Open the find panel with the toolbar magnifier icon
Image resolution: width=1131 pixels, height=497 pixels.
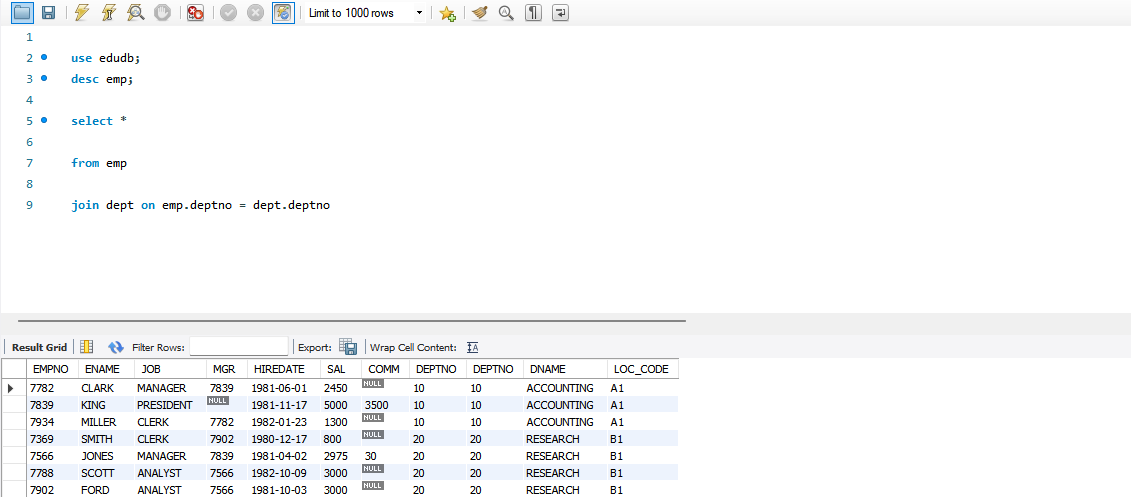506,12
